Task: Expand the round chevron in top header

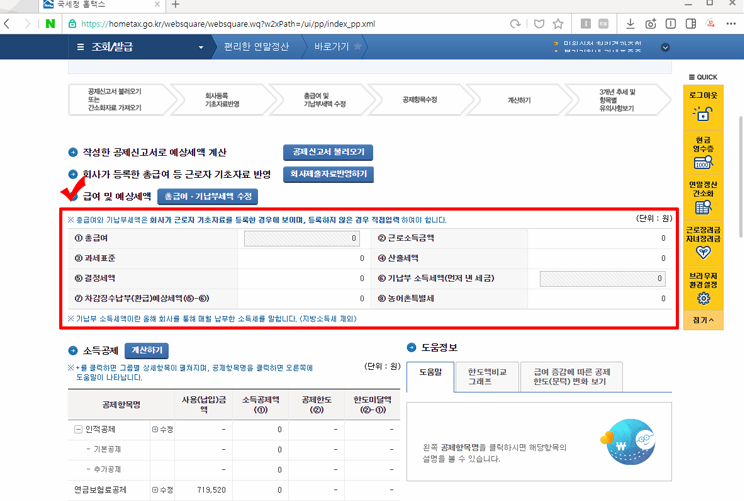Action: tap(665, 47)
